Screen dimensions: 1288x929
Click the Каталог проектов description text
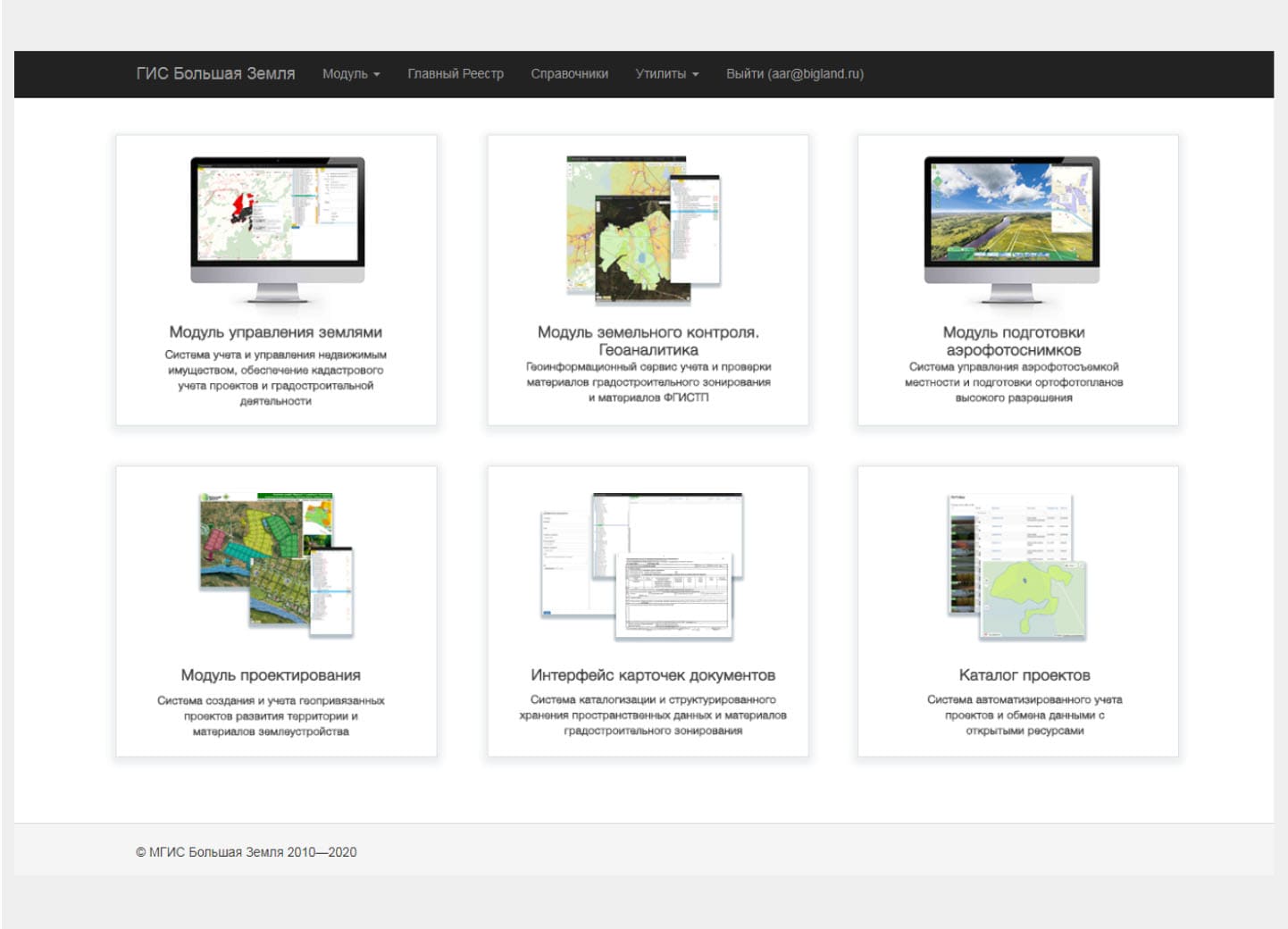coord(1025,715)
